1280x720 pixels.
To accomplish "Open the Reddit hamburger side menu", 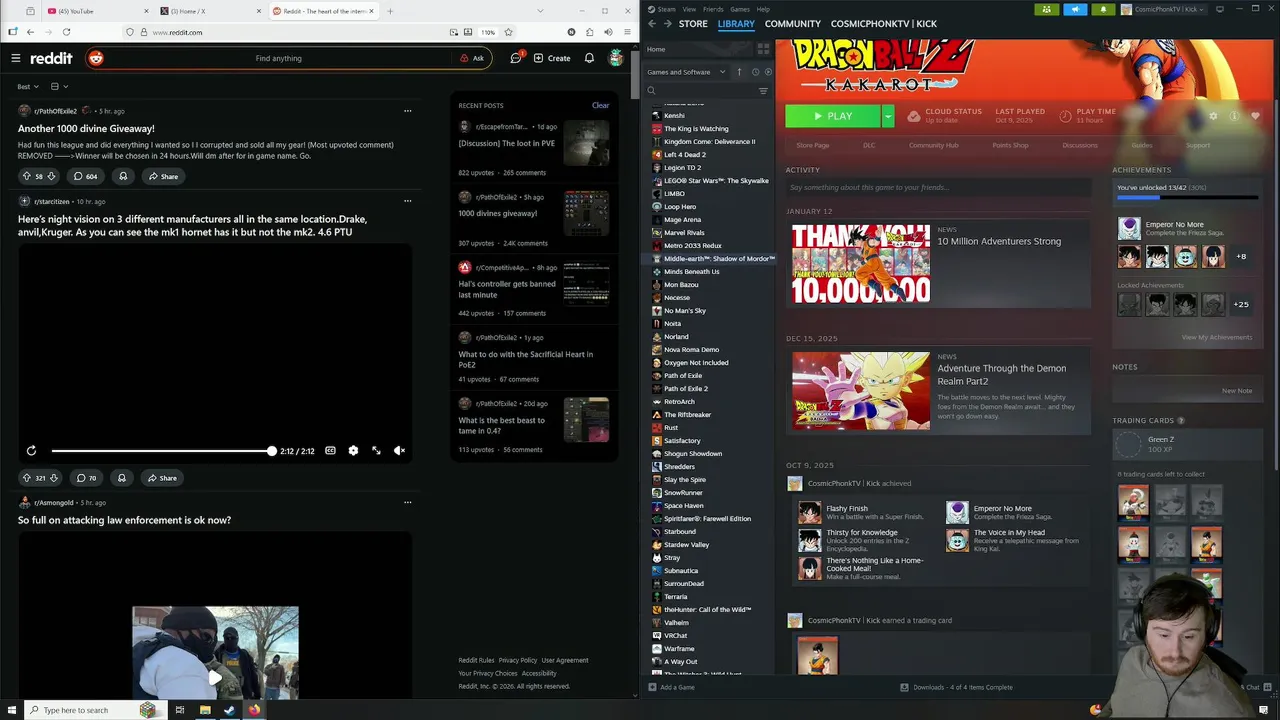I will [x=15, y=58].
